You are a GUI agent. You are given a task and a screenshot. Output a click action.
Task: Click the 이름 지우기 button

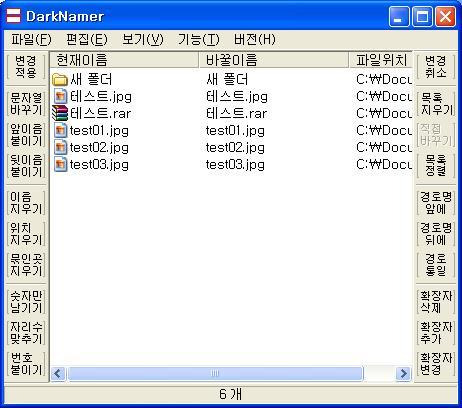26,203
